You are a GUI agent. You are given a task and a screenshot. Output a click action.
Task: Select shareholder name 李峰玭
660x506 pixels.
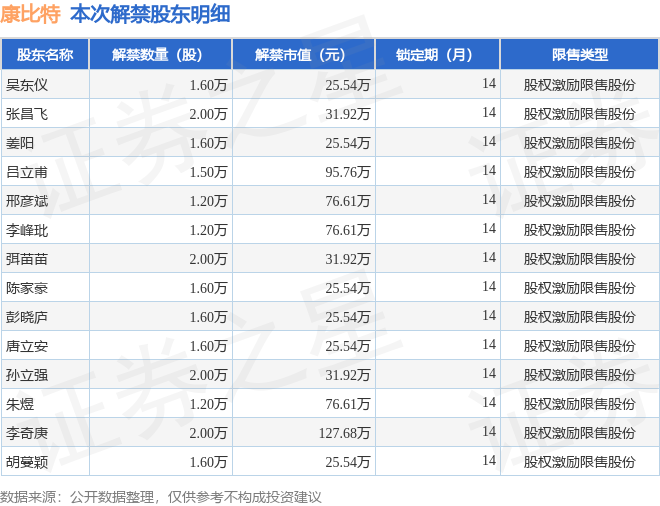pyautogui.click(x=27, y=230)
